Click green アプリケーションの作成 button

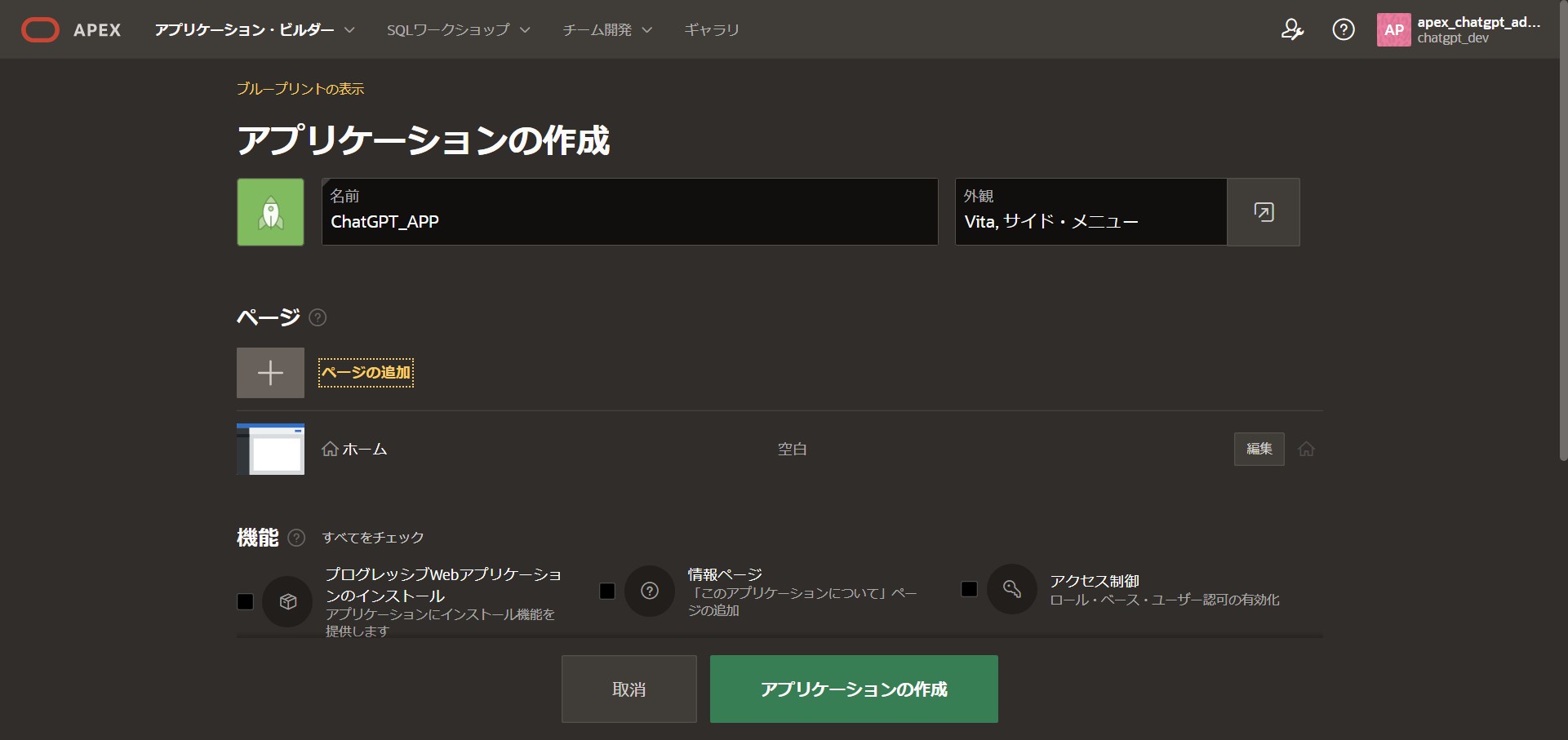click(x=854, y=689)
